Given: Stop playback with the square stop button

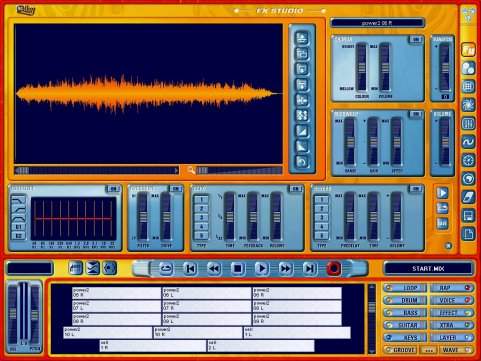Looking at the screenshot, I should pyautogui.click(x=238, y=268).
